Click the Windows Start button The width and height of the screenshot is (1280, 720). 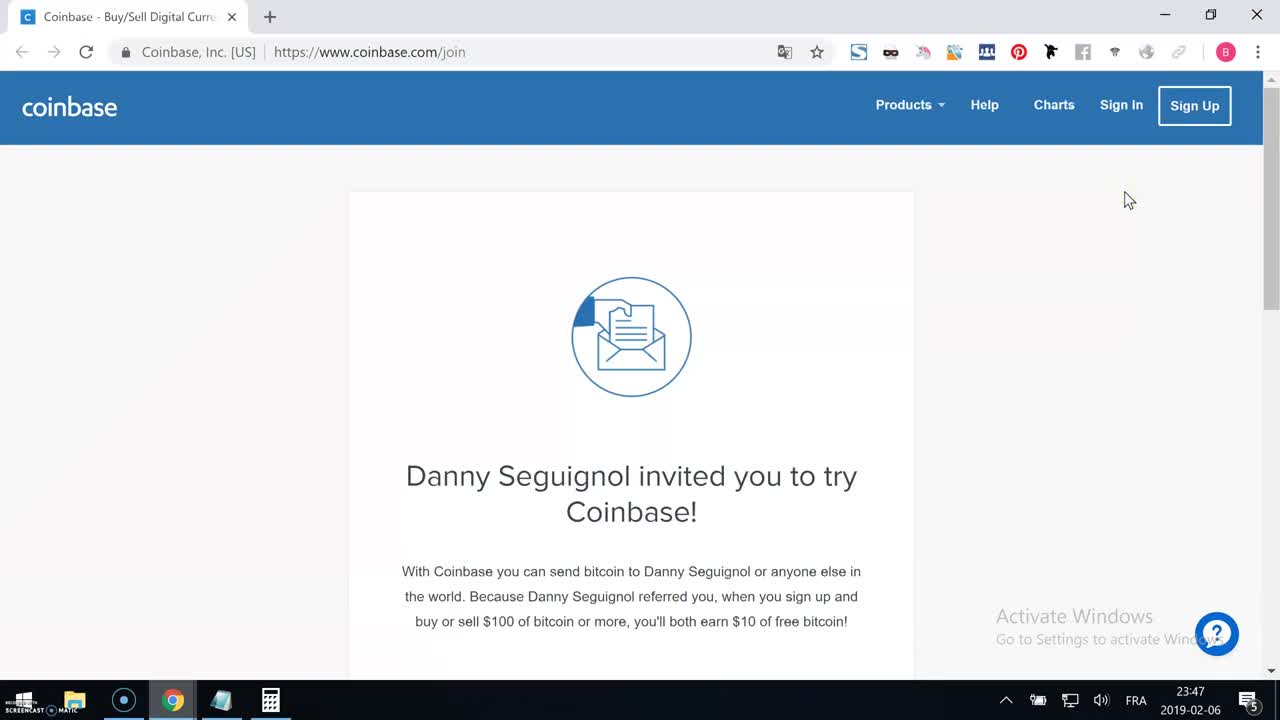[23, 700]
